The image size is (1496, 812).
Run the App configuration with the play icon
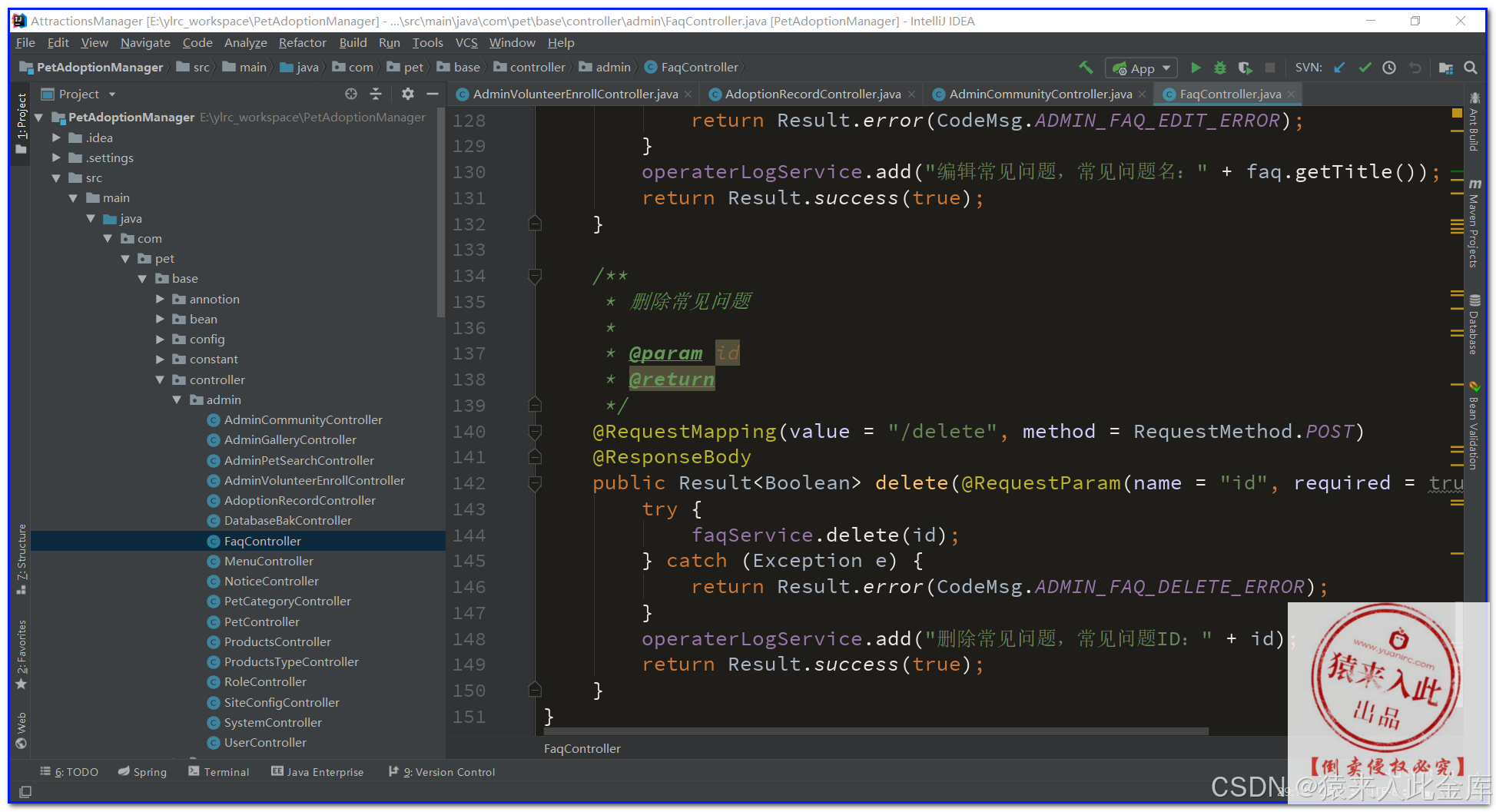[x=1196, y=68]
